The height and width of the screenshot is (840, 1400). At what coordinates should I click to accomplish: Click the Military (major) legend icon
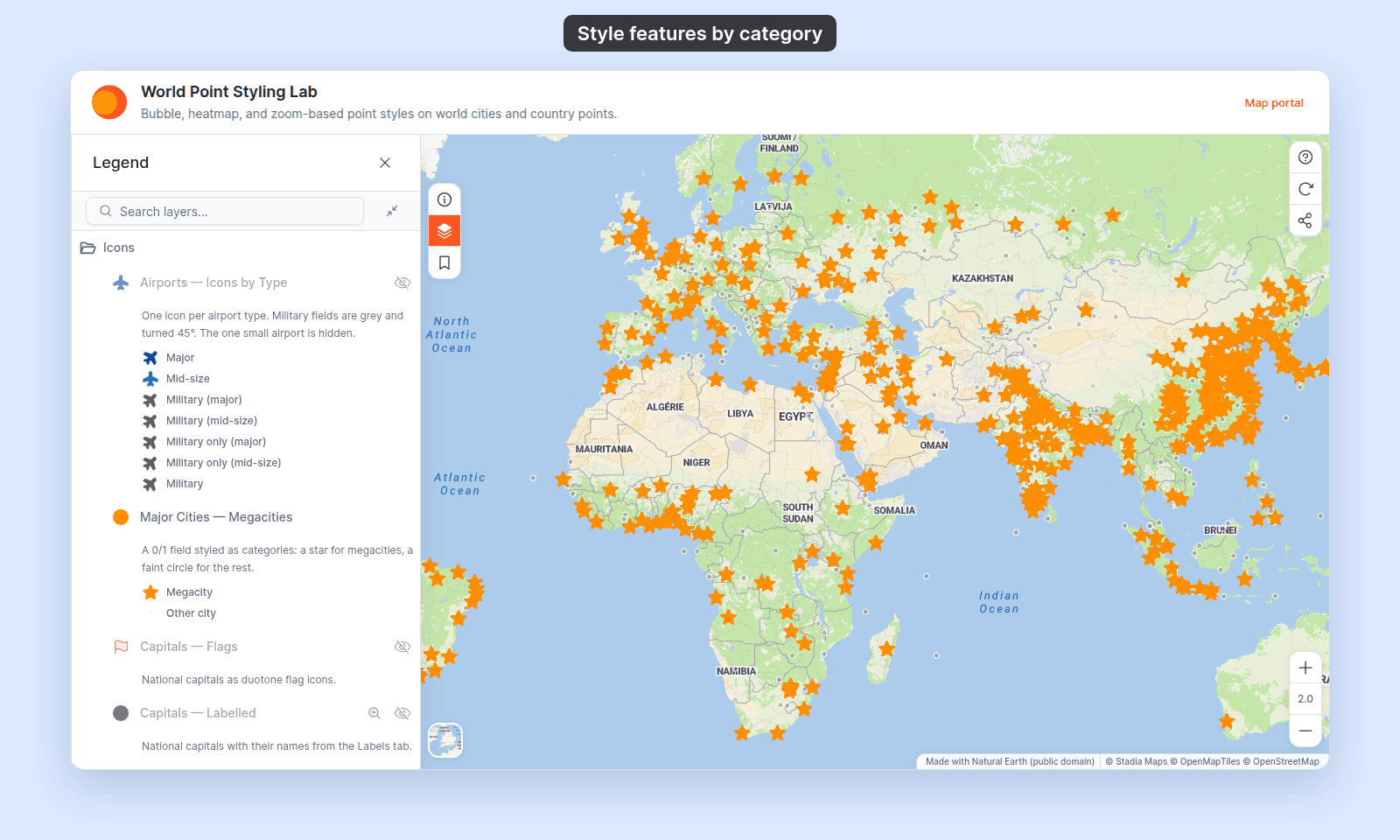[x=150, y=400]
